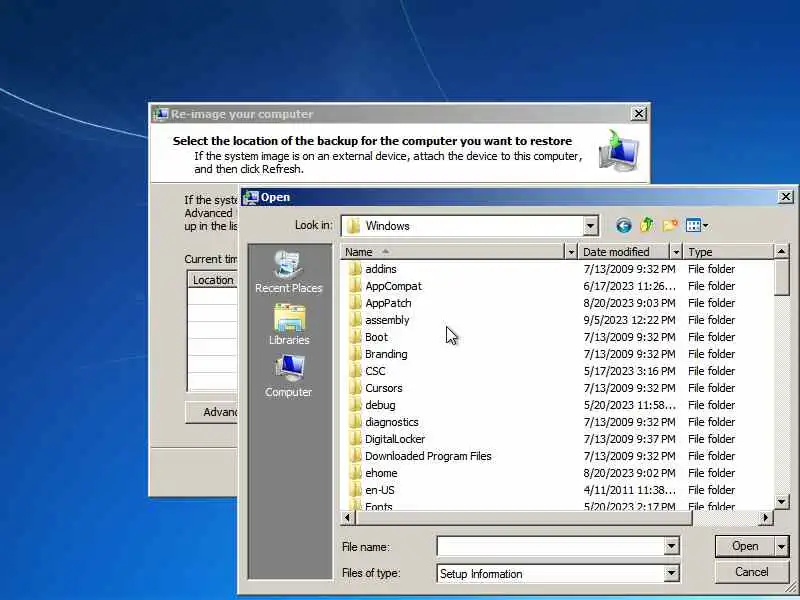This screenshot has width=800, height=600.
Task: Go up one folder level icon
Action: tap(647, 225)
